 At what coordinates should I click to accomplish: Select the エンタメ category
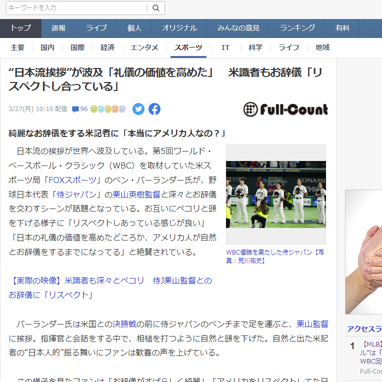click(144, 48)
